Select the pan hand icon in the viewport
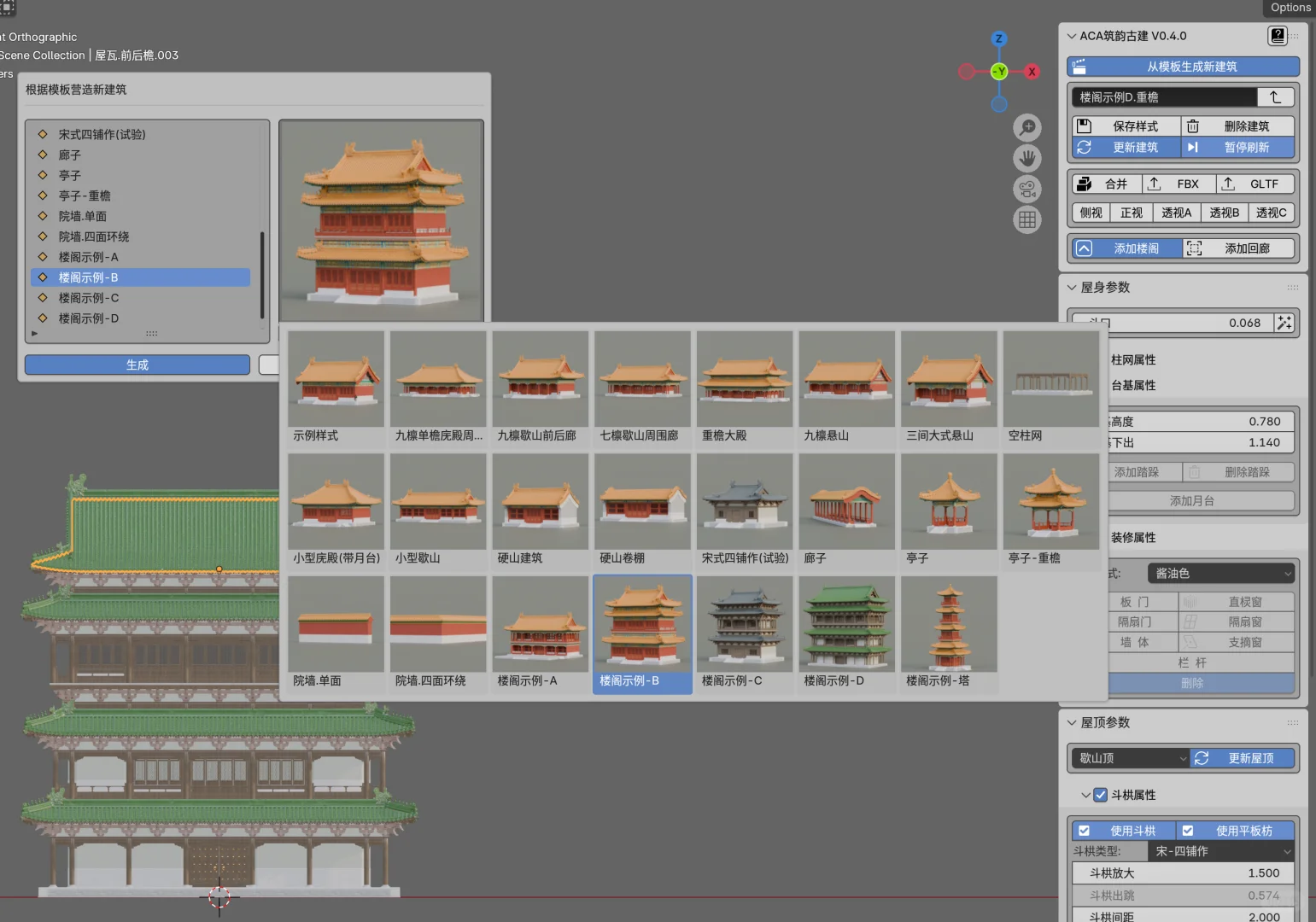This screenshot has width=1316, height=922. (1027, 158)
